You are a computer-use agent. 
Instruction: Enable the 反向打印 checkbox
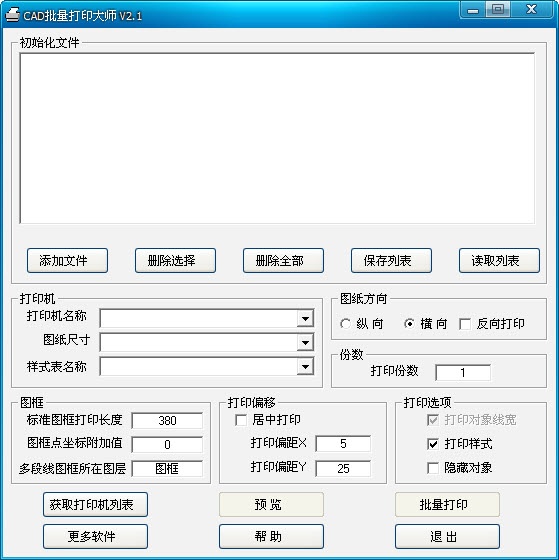(465, 324)
